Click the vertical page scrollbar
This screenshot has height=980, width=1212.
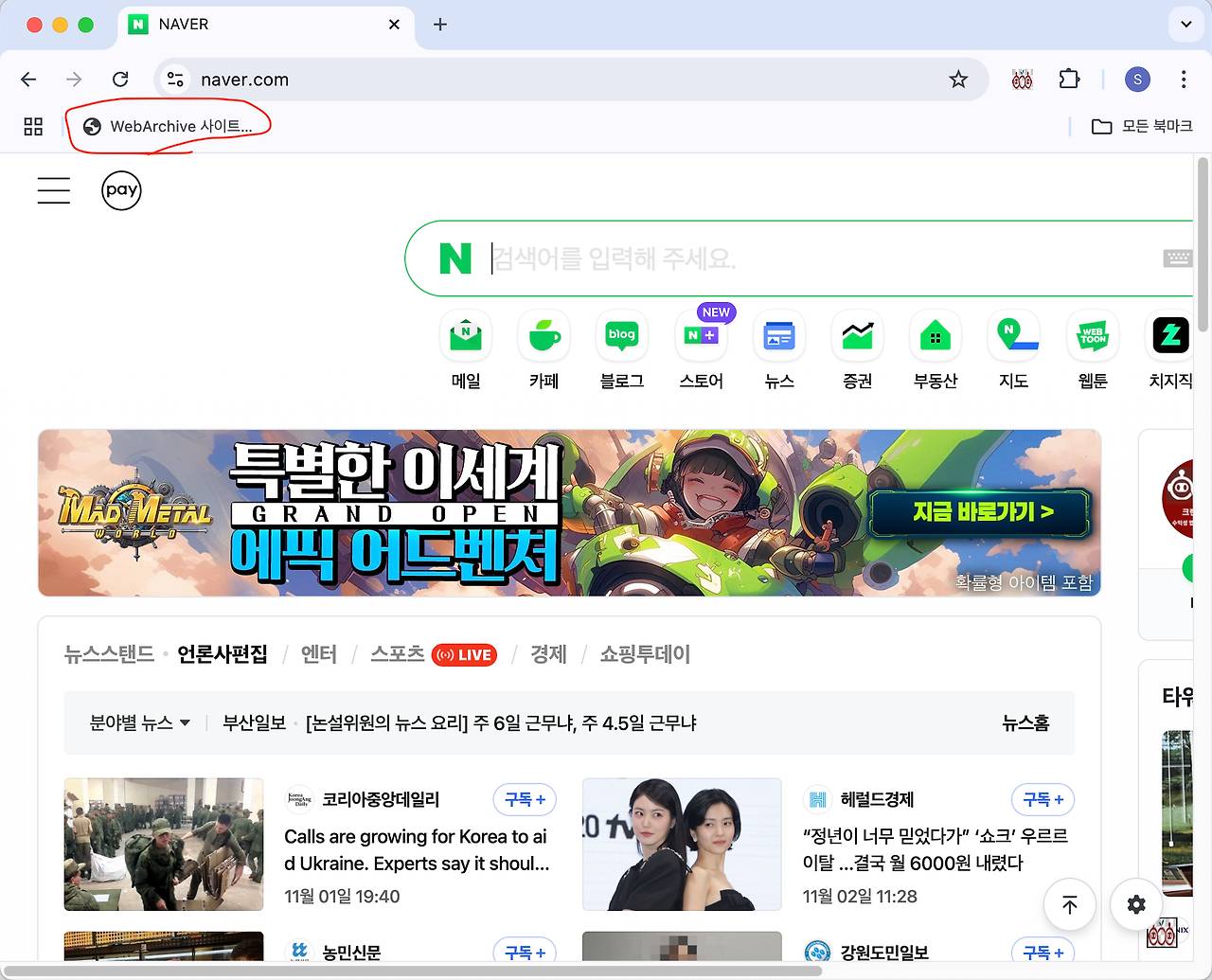1203,246
